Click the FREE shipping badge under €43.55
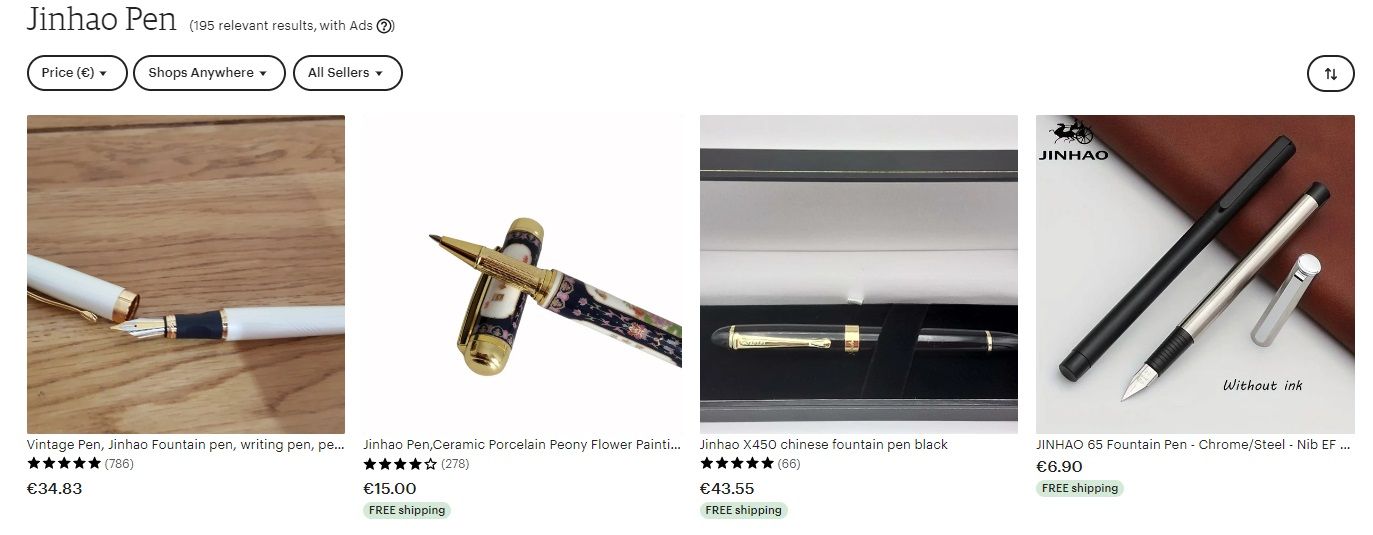The width and height of the screenshot is (1373, 535). click(744, 510)
